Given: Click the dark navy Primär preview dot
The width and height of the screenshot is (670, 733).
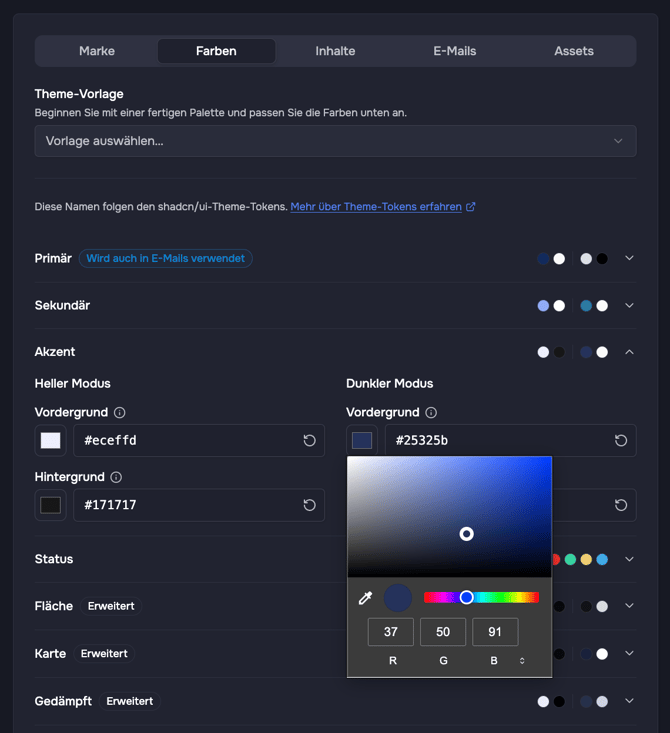Looking at the screenshot, I should point(543,259).
